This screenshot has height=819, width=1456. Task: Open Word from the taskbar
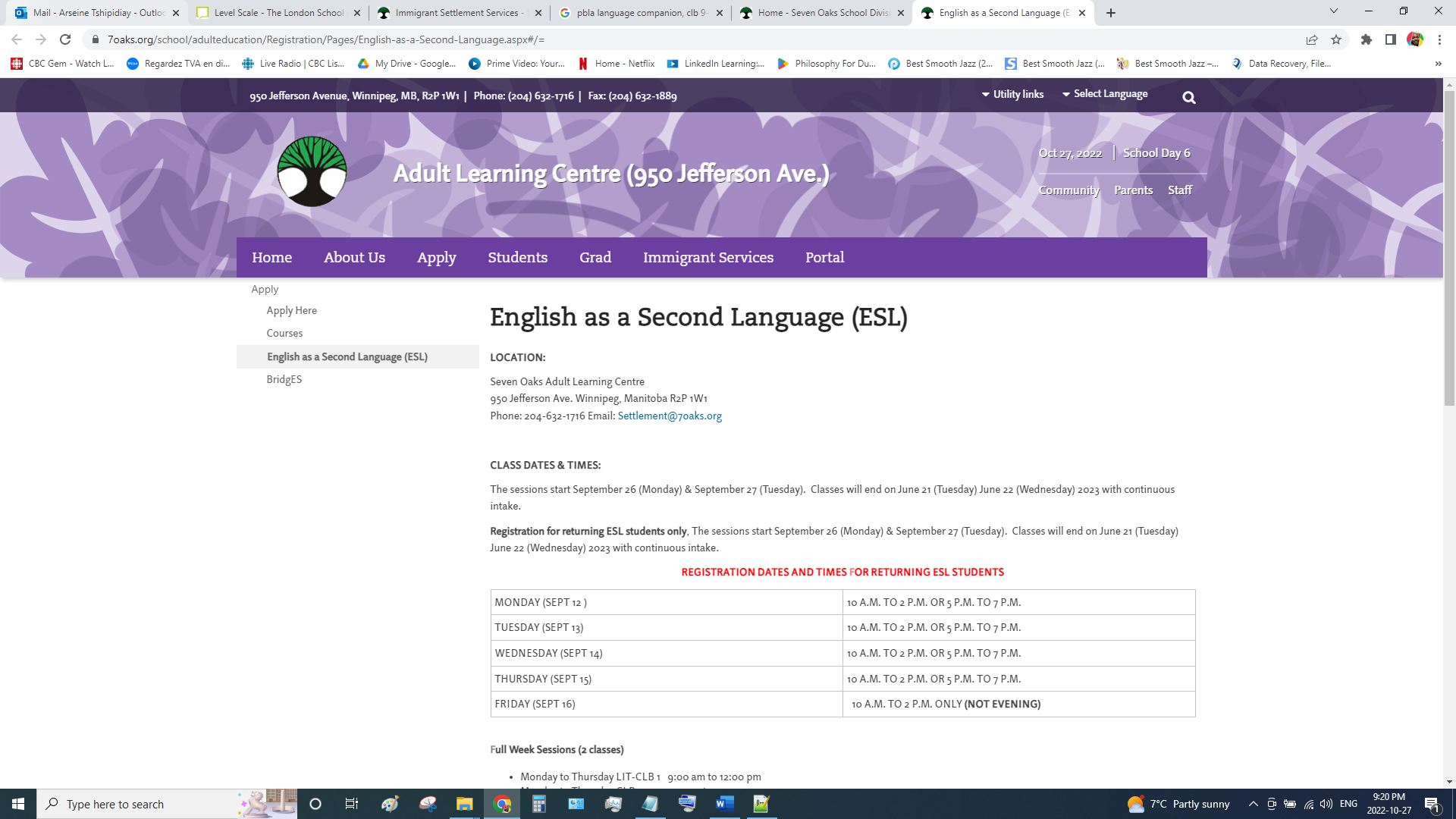pyautogui.click(x=724, y=804)
